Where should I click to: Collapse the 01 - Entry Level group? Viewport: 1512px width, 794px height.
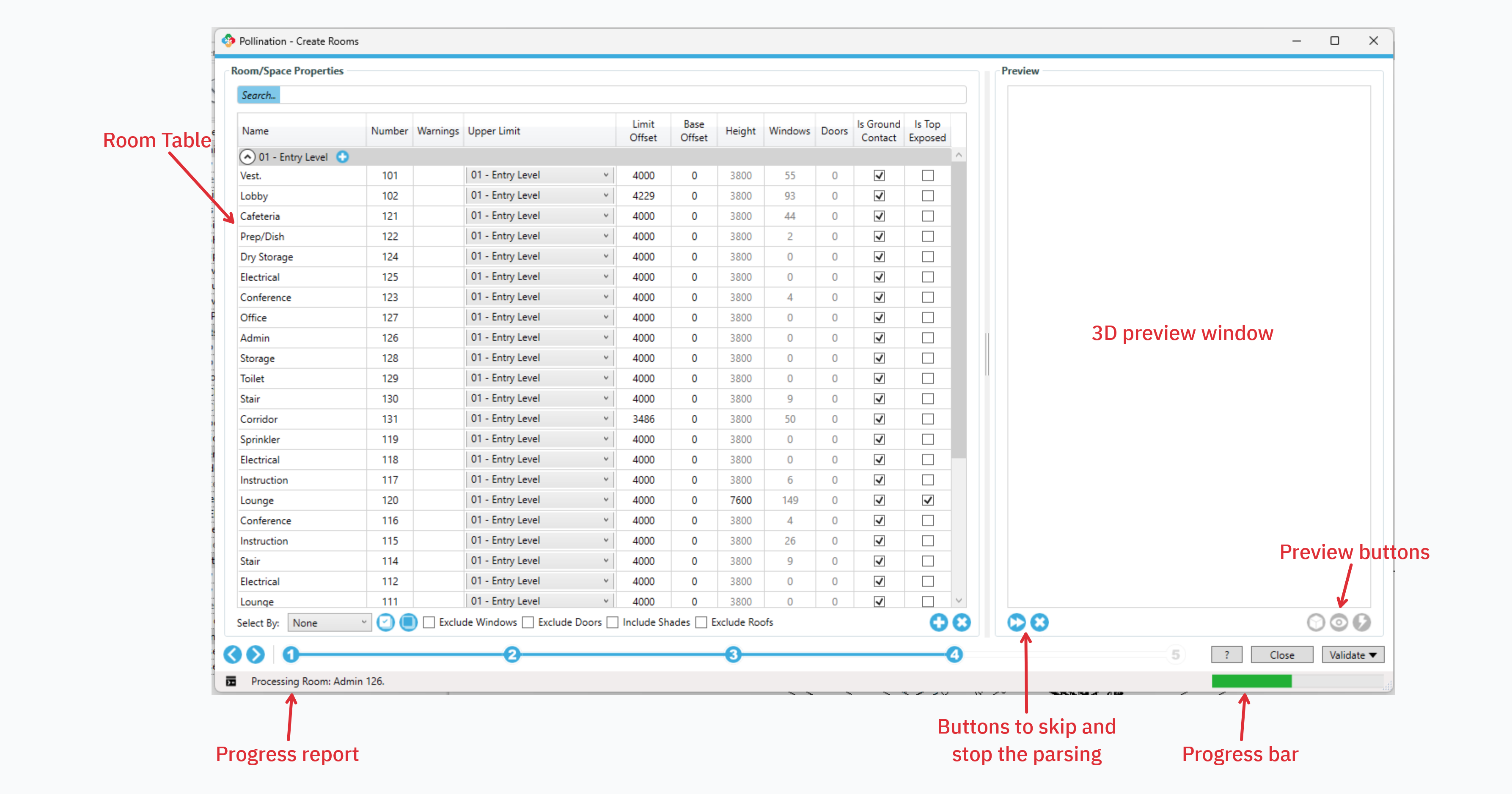tap(247, 156)
